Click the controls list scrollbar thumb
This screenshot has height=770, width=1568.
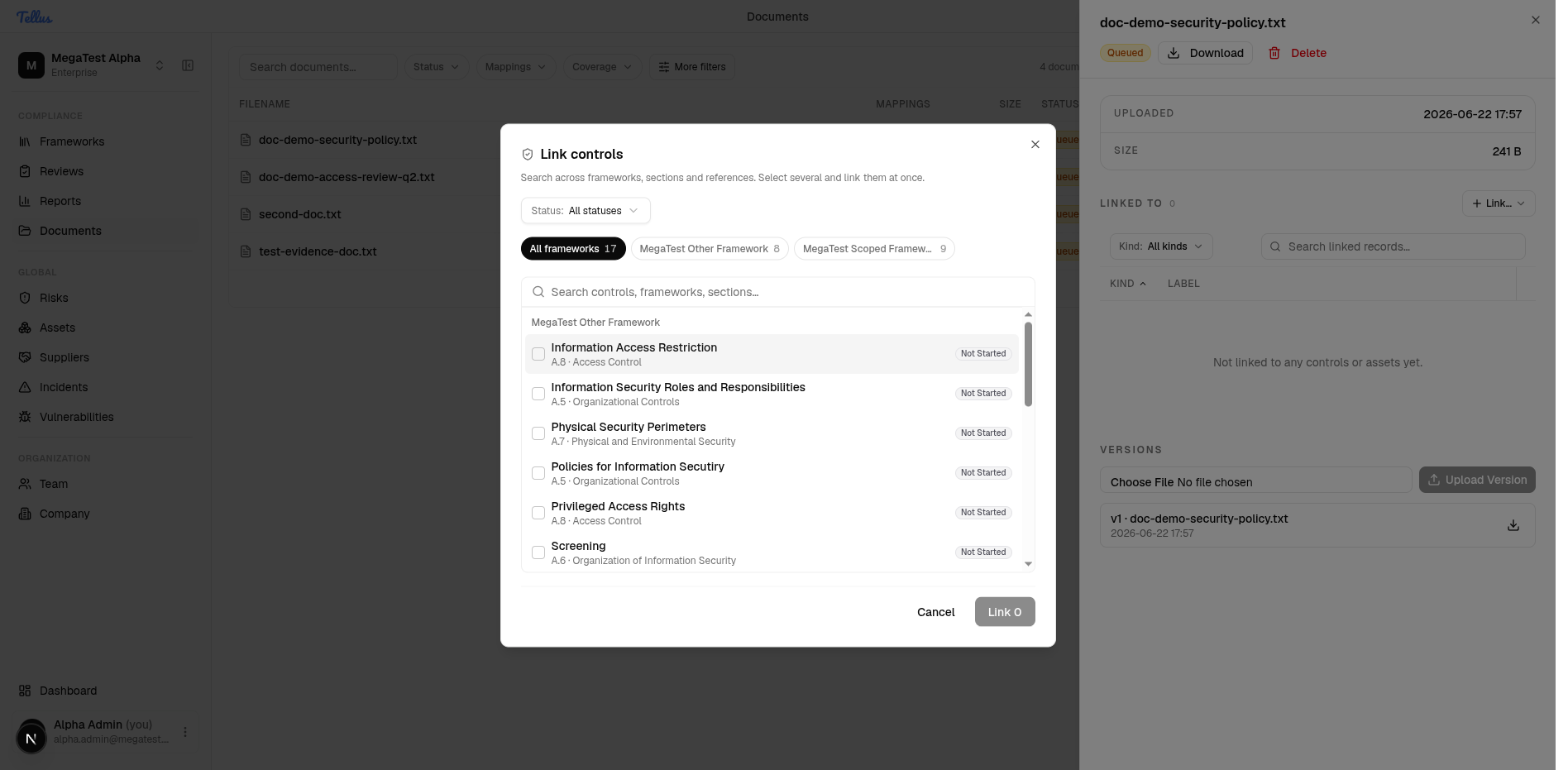click(1028, 365)
